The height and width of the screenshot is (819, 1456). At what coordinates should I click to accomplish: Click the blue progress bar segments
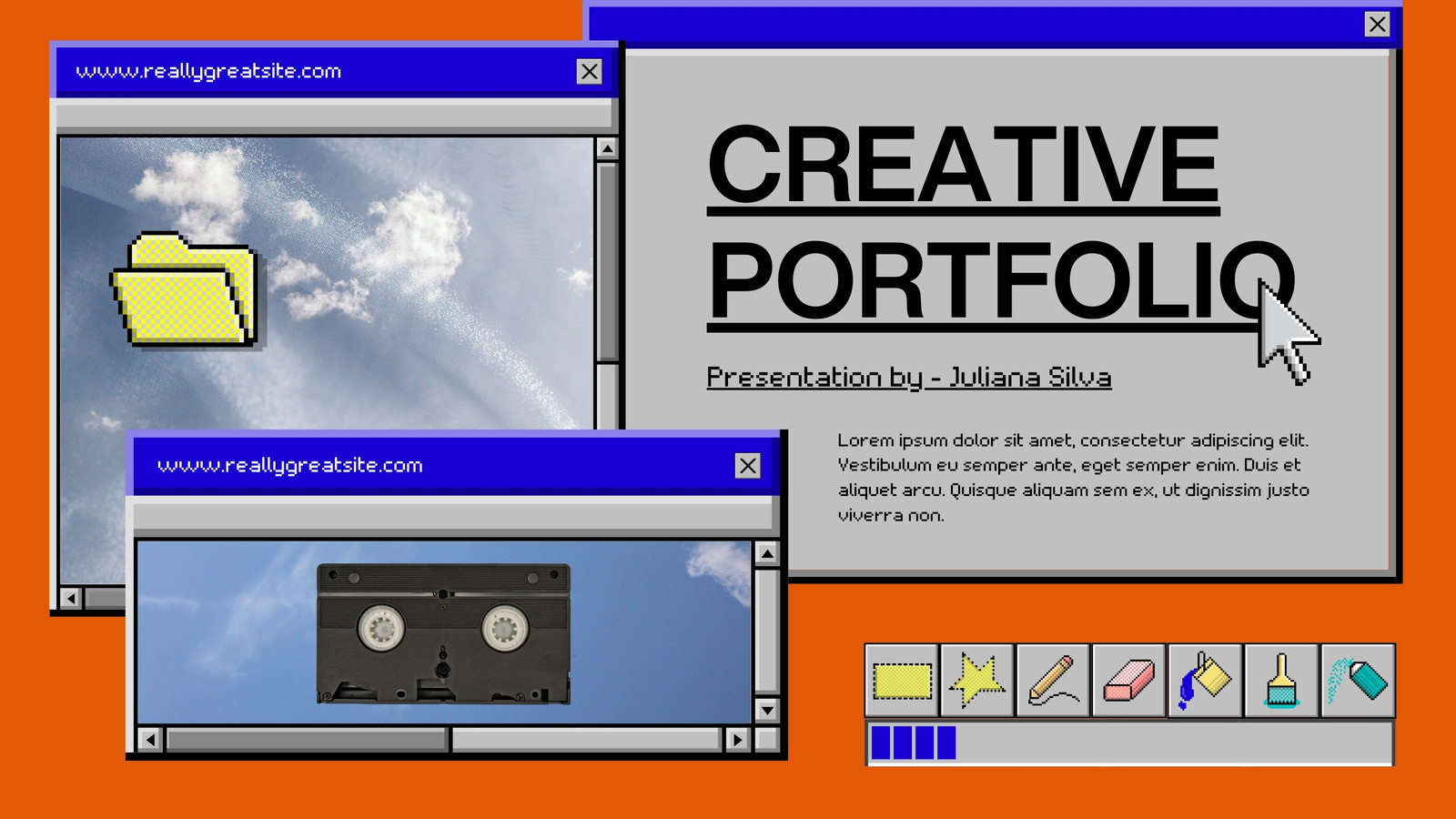click(914, 743)
